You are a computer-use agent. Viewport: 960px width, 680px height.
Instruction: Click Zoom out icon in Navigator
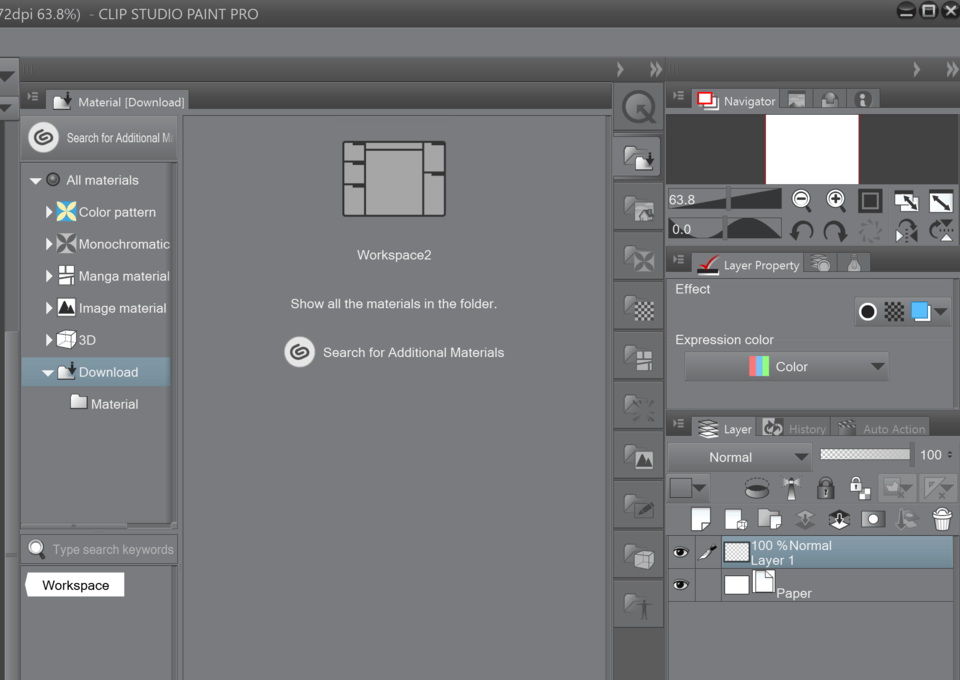point(801,200)
